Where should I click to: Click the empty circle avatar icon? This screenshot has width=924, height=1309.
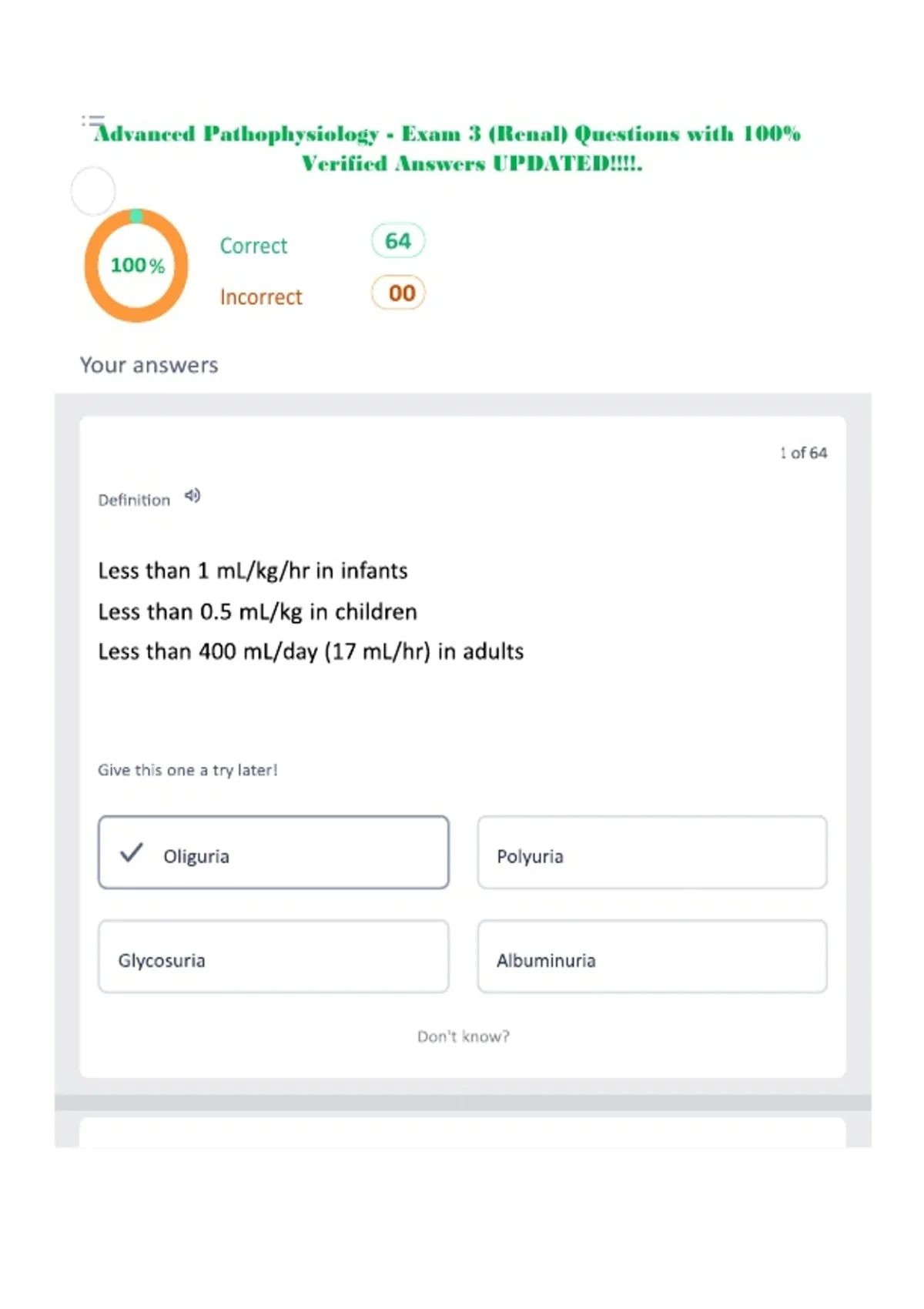click(93, 191)
